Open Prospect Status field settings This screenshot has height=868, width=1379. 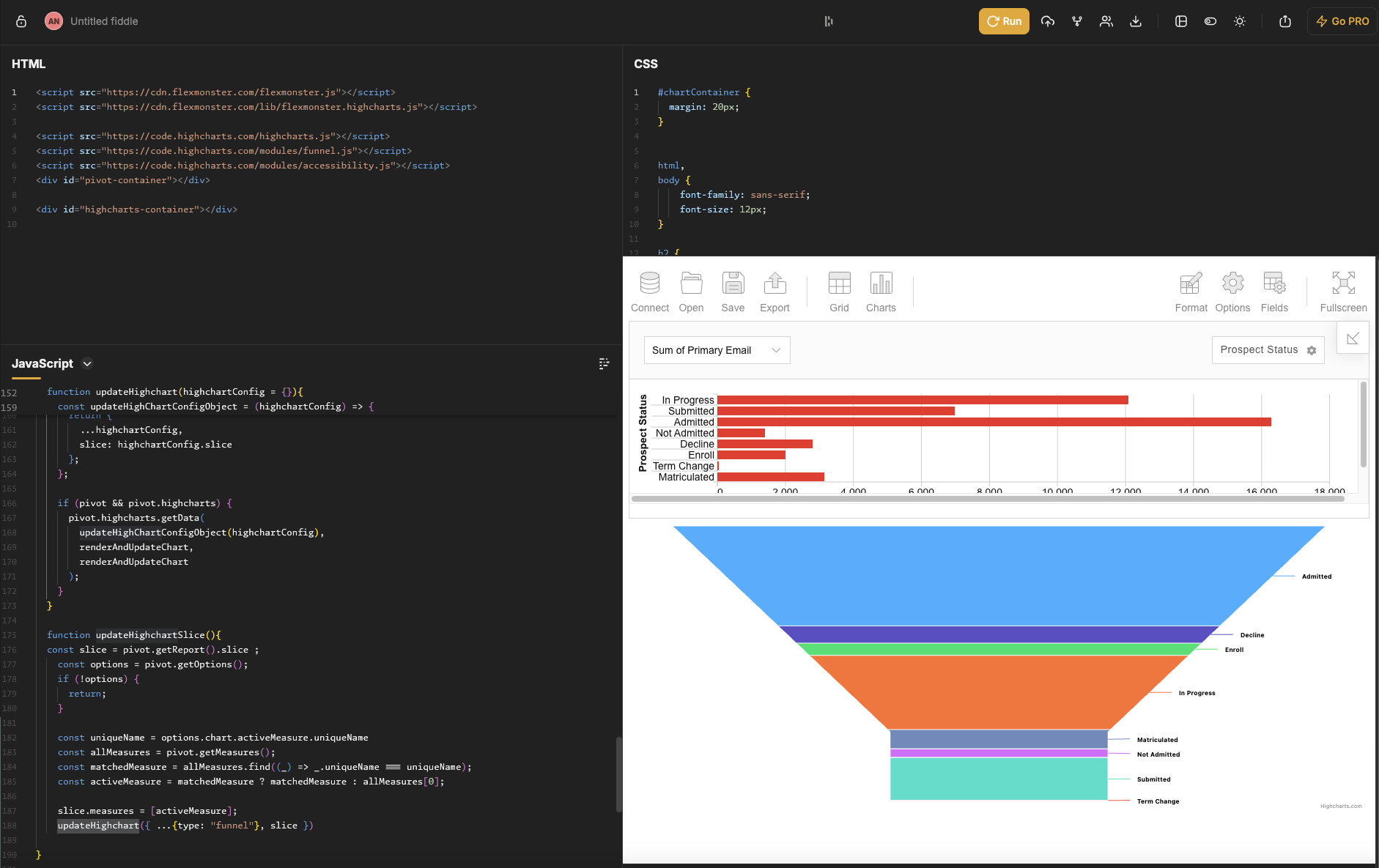click(1312, 351)
